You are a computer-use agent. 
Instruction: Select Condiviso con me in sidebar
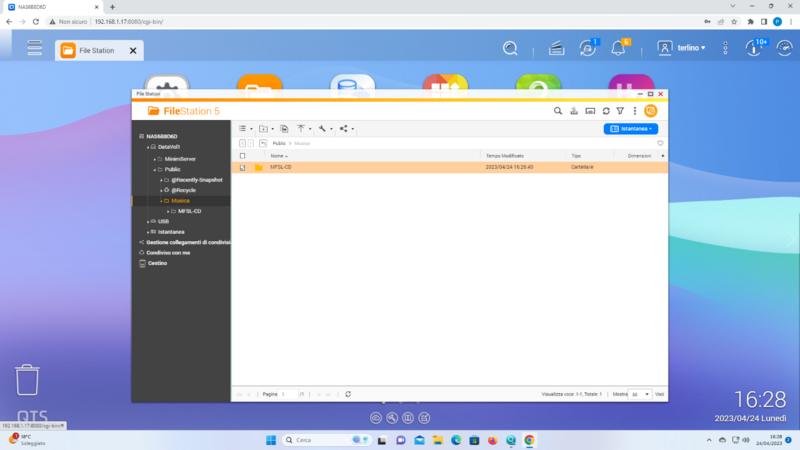tap(167, 252)
